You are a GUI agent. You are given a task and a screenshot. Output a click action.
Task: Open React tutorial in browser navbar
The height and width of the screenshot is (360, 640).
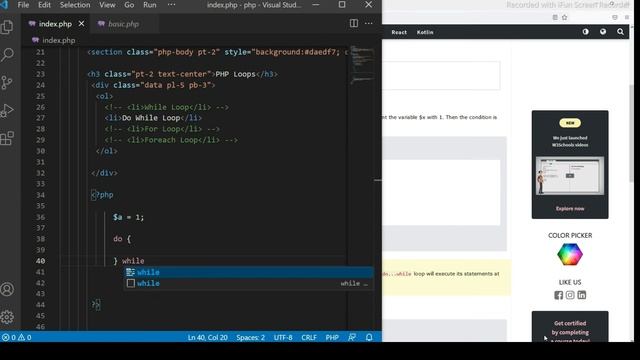click(399, 32)
